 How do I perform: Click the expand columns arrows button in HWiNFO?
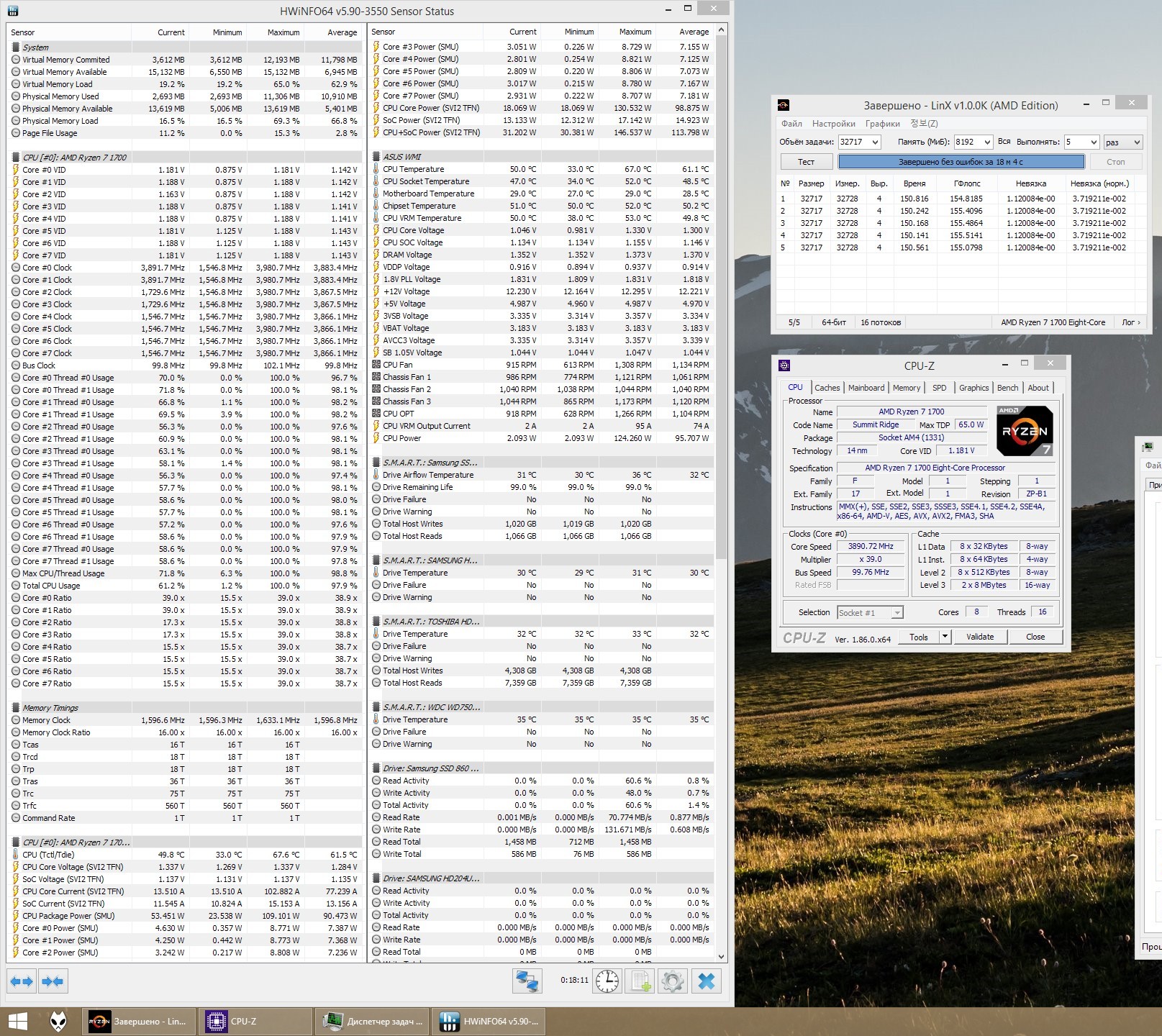tap(22, 981)
